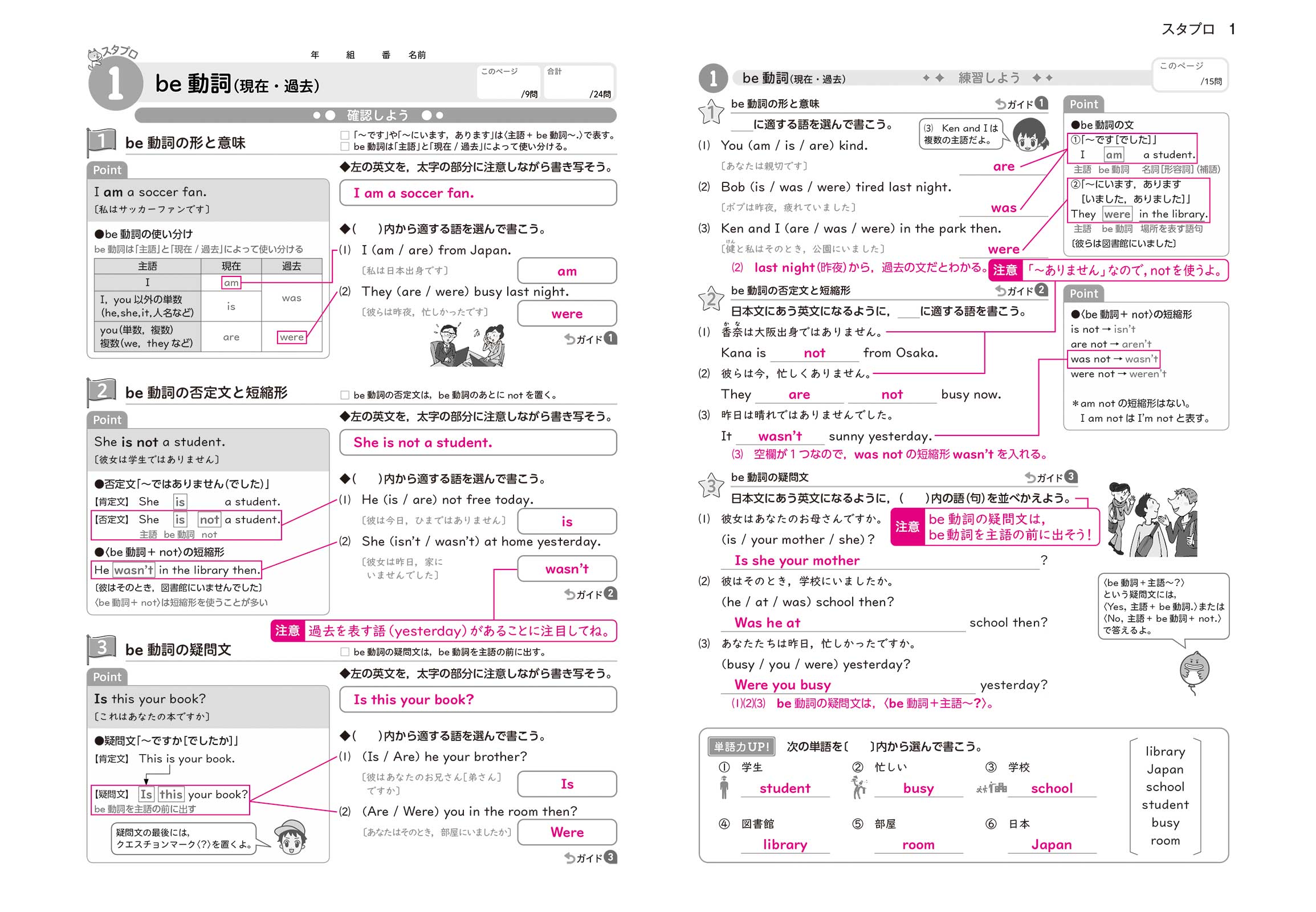This screenshot has height=912, width=1316.
Task: Click the gray circled 1 on the 練習しよう header
Action: point(712,78)
